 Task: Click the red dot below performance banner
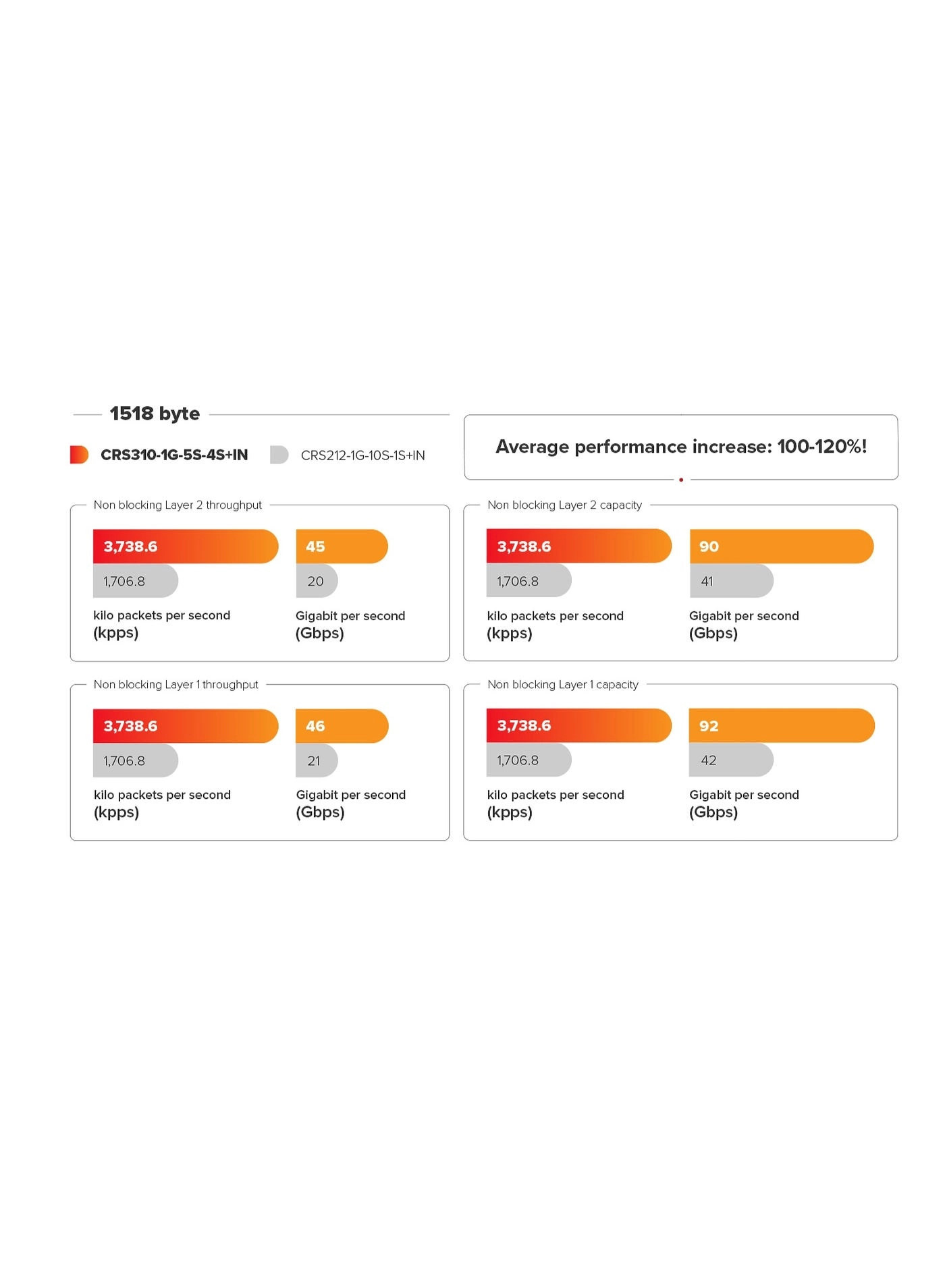(x=681, y=480)
